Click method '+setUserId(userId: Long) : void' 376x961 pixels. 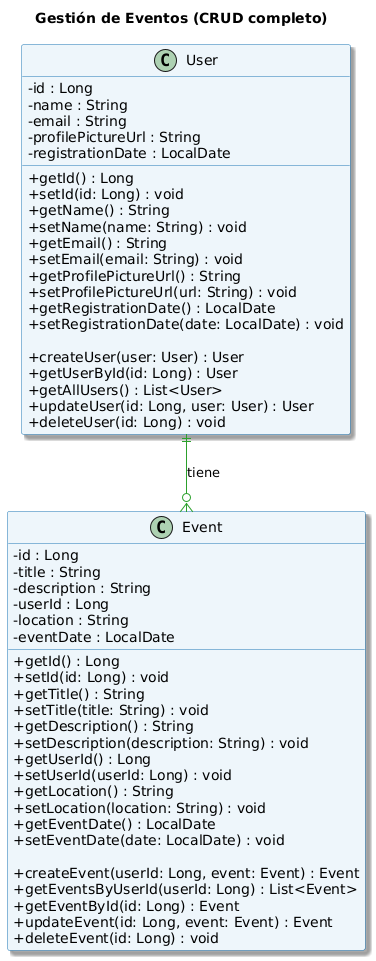123,775
